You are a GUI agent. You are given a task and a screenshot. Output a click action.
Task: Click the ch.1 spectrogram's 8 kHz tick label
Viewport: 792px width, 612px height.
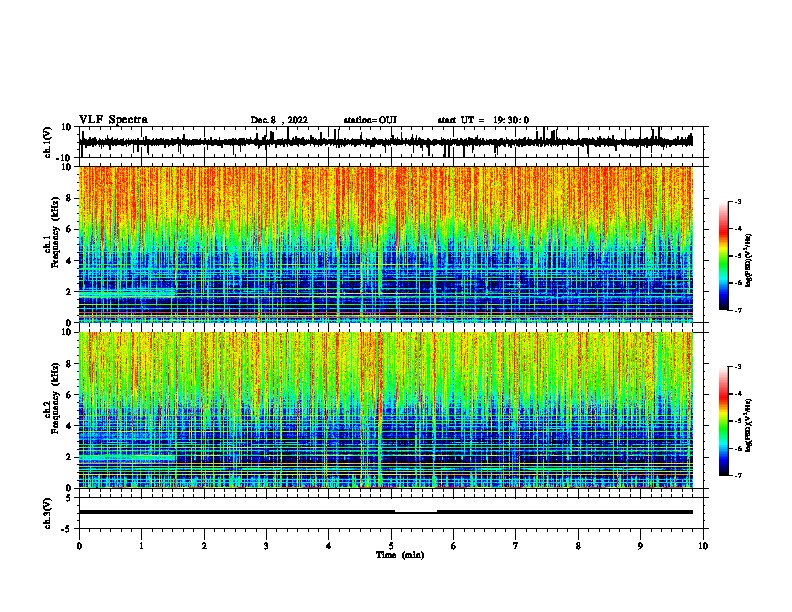click(x=69, y=198)
